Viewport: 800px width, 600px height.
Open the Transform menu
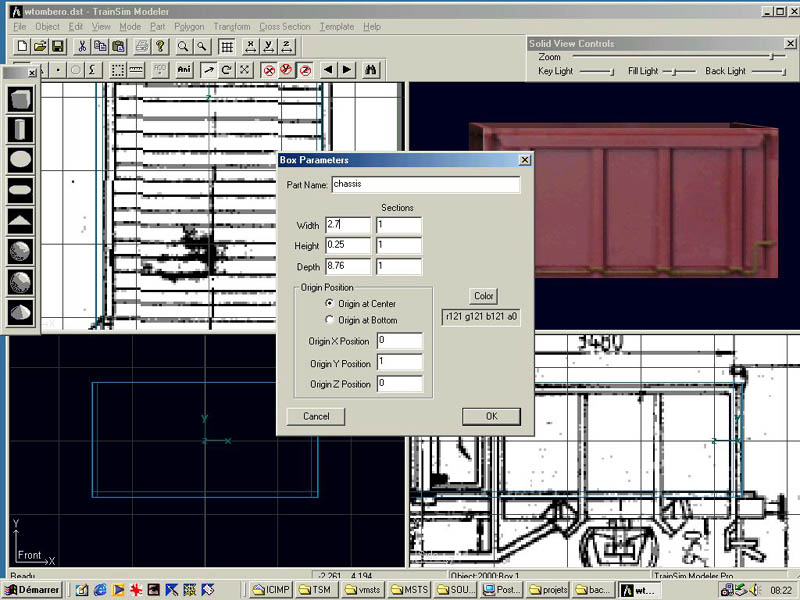(232, 27)
